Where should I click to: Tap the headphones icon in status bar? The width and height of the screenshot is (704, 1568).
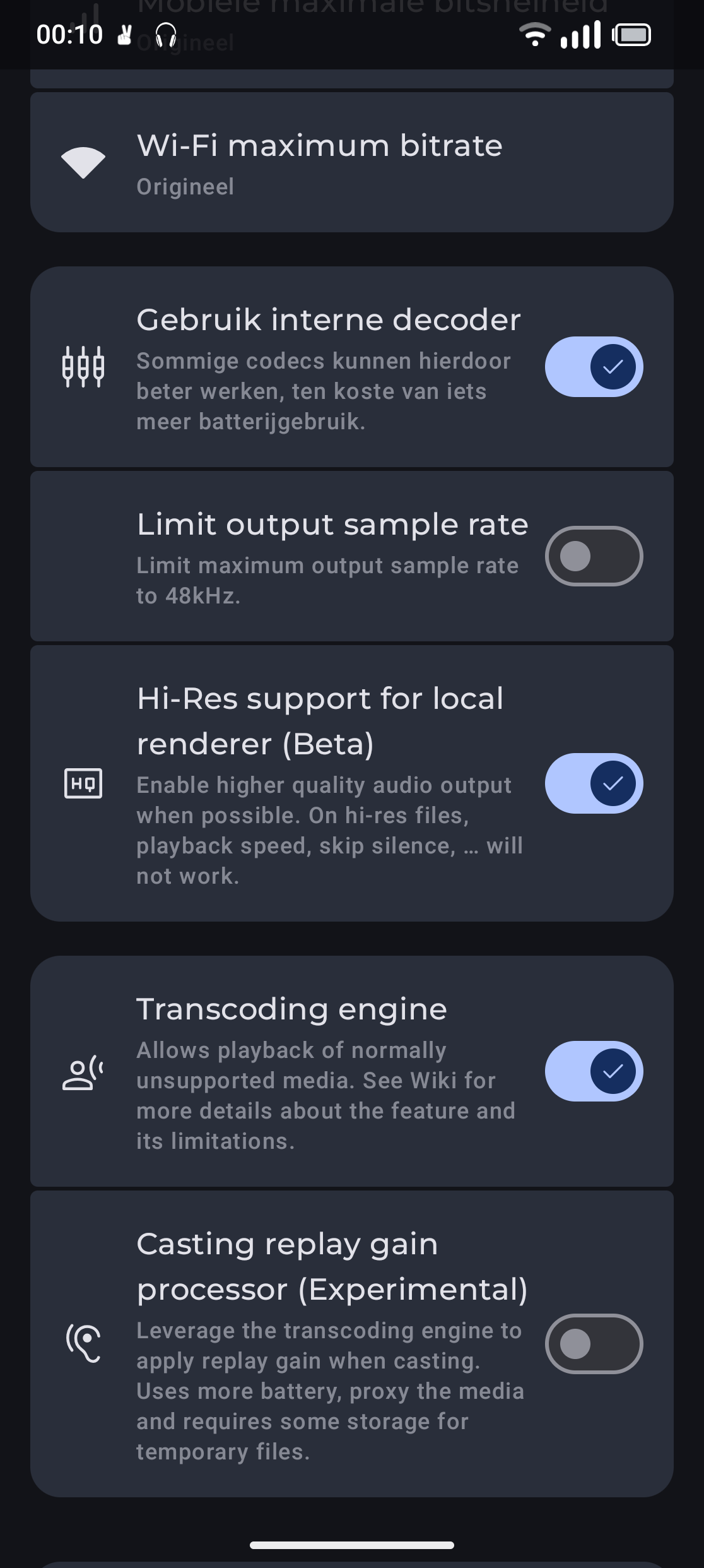[166, 35]
